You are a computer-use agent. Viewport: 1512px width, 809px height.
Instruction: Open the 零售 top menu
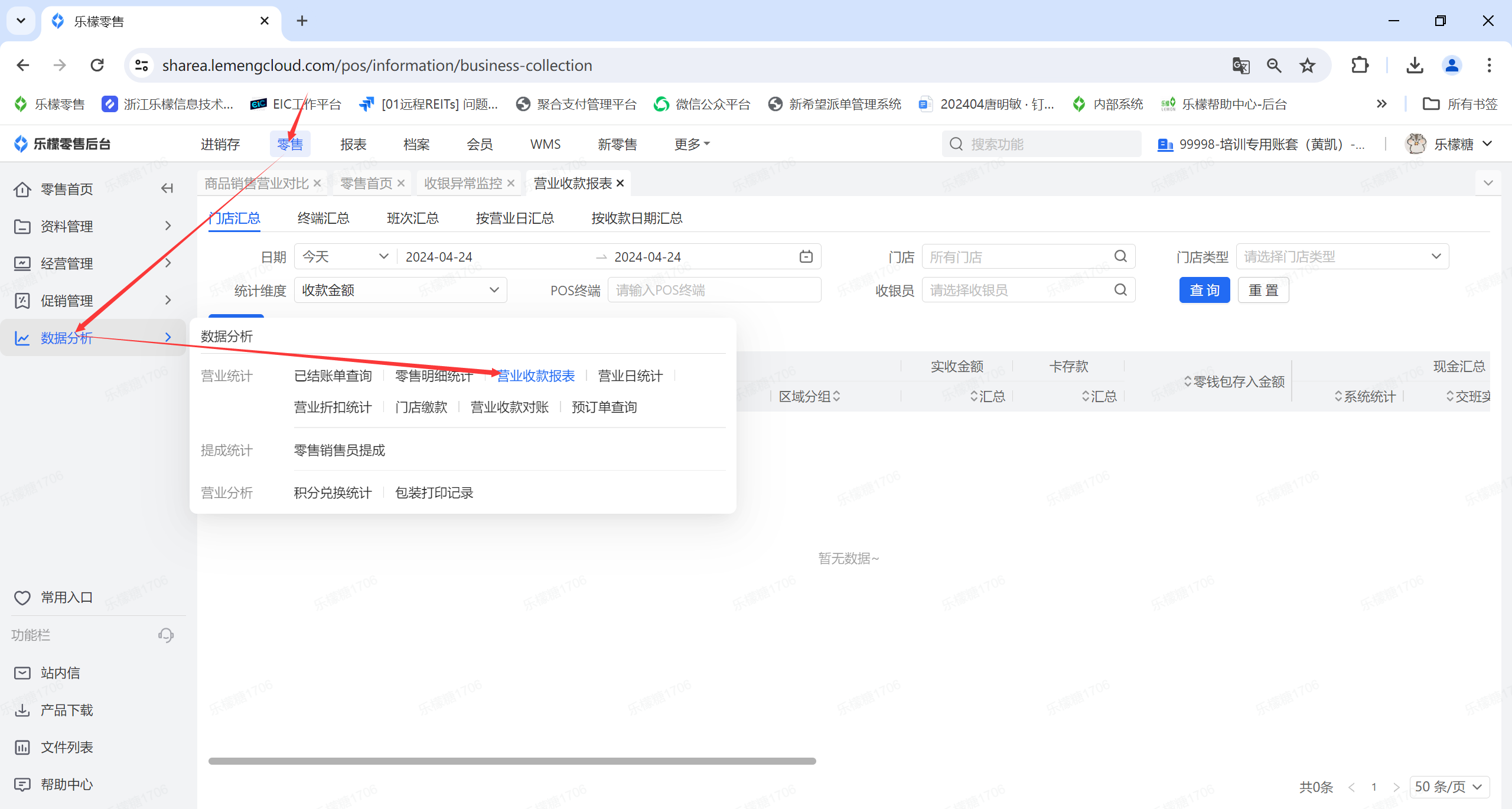pos(290,144)
